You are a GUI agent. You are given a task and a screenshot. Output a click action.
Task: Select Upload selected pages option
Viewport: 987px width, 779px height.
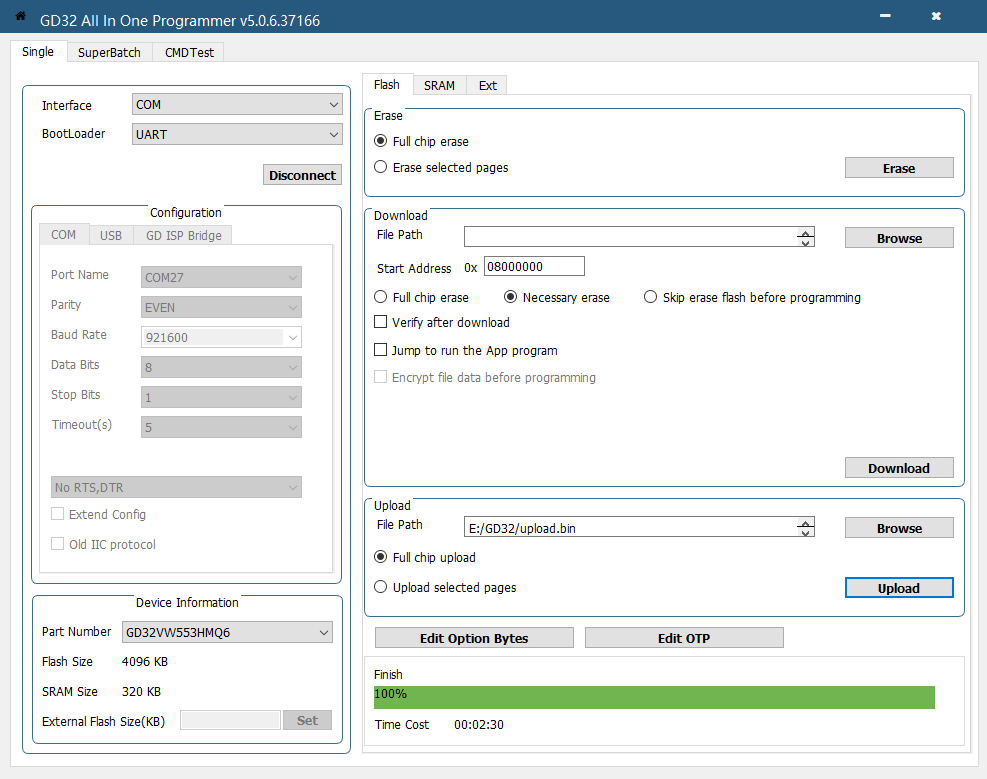point(380,586)
